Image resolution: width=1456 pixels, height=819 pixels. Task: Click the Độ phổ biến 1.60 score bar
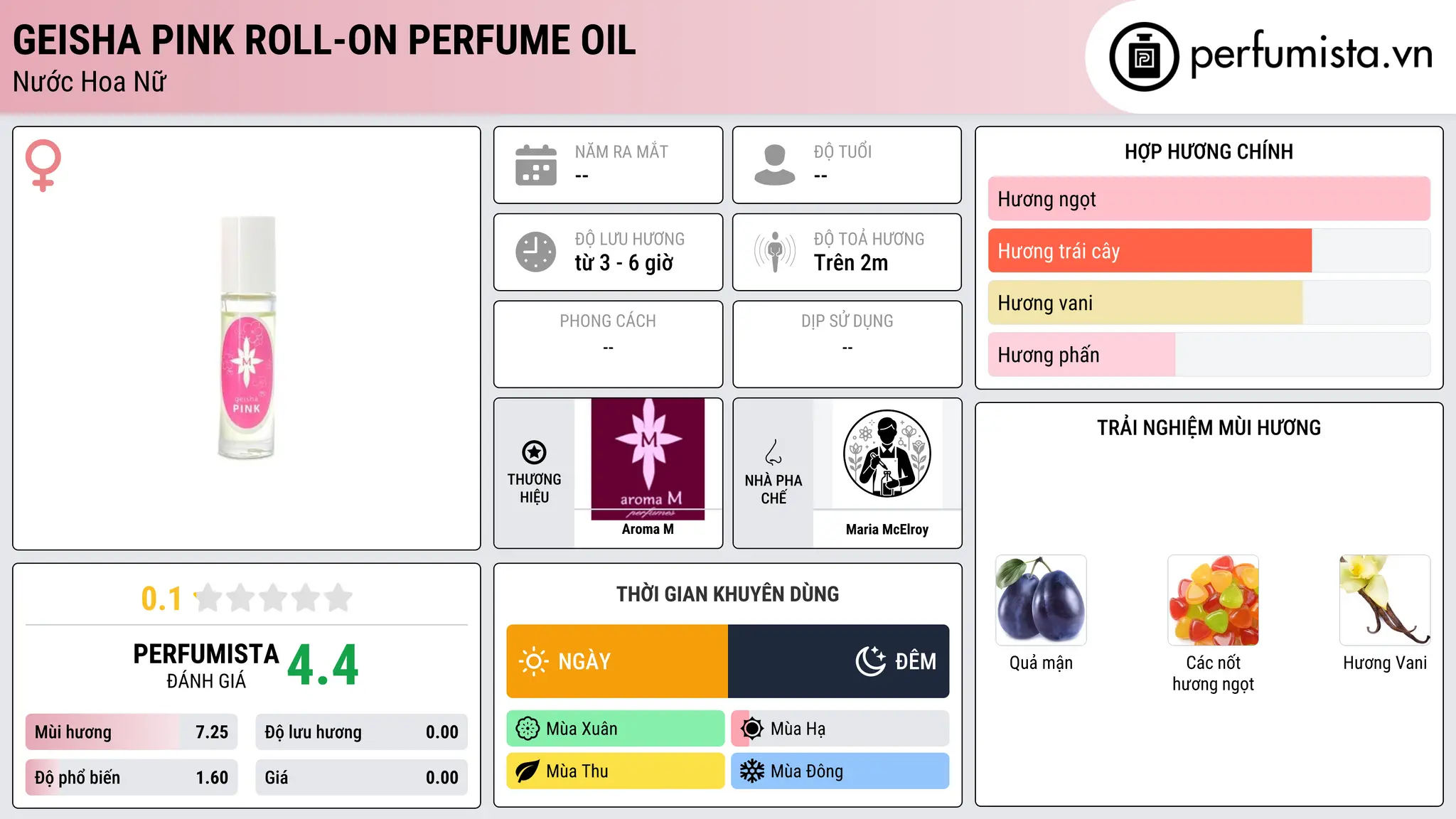(x=132, y=778)
